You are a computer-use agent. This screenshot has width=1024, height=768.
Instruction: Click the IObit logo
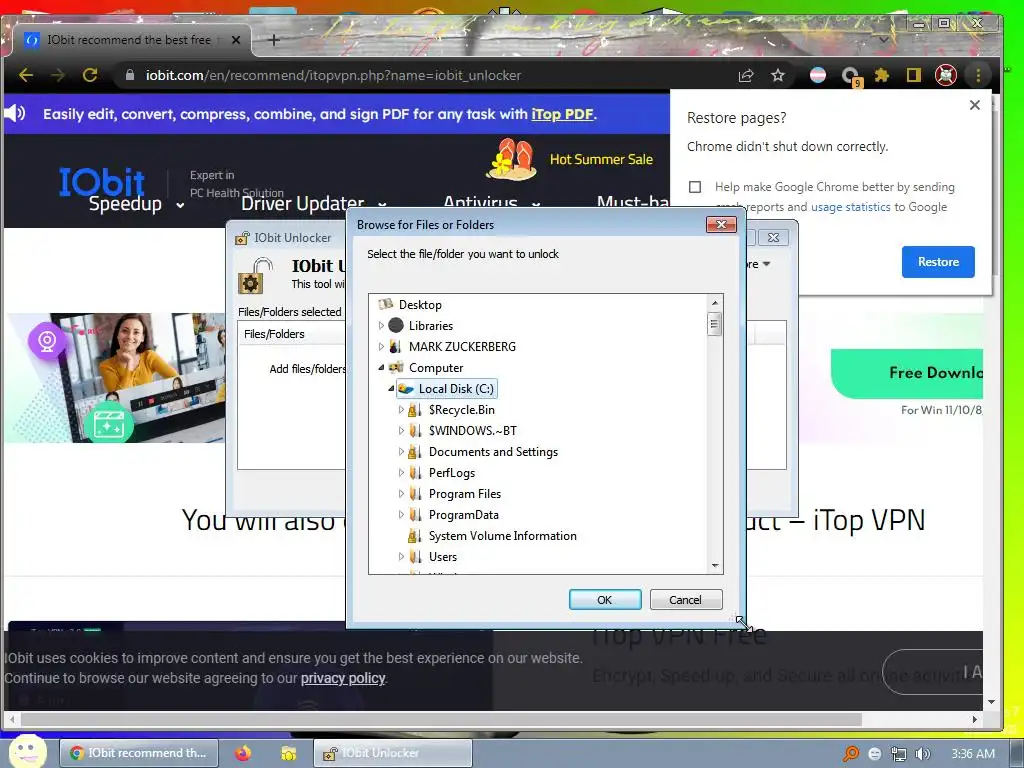102,181
